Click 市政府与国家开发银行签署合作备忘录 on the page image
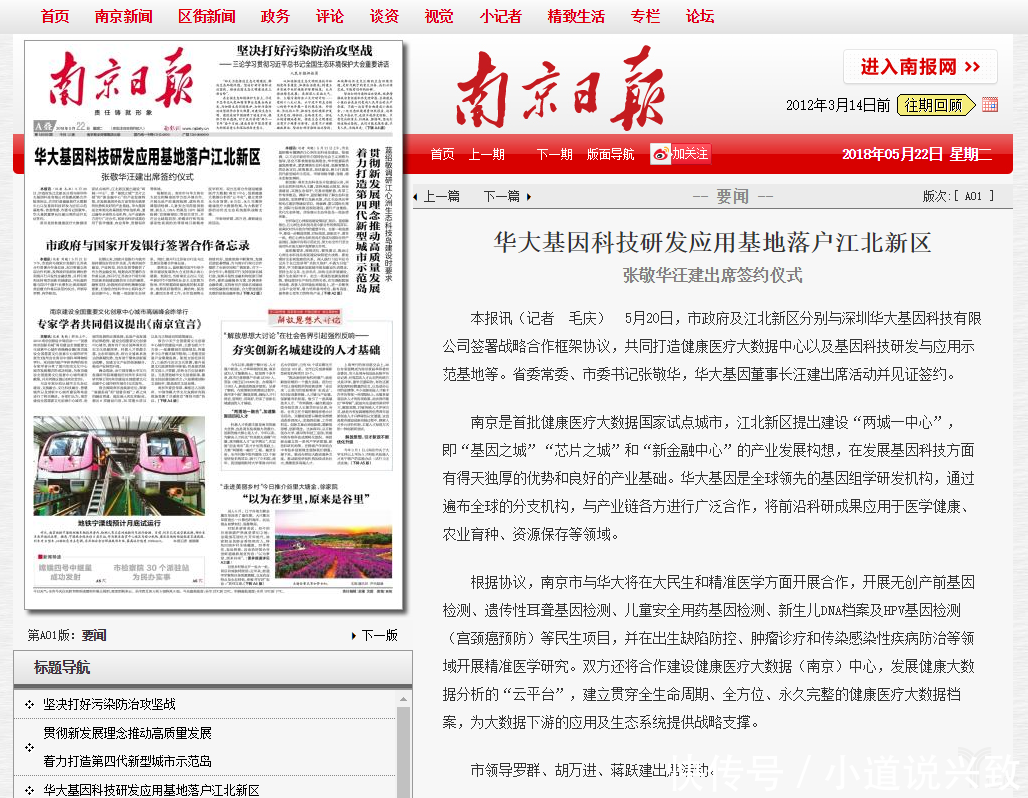 [x=148, y=245]
